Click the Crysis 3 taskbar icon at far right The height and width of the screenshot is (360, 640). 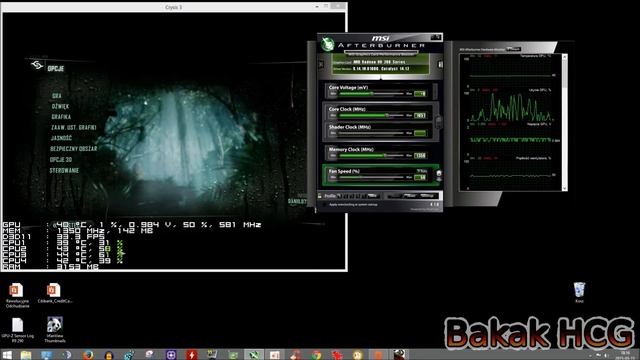point(399,355)
